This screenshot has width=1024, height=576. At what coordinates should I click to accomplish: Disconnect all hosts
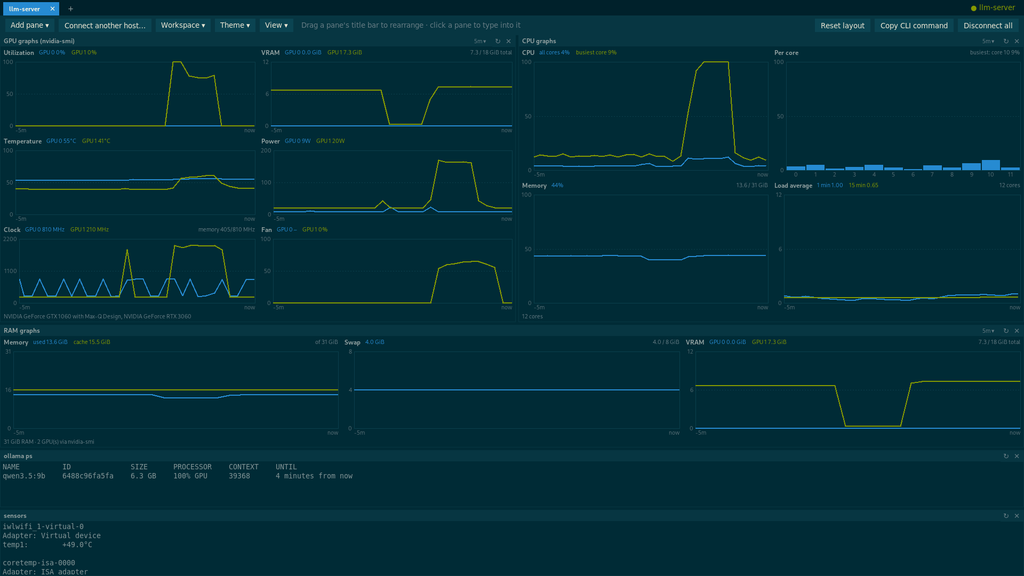(x=988, y=25)
